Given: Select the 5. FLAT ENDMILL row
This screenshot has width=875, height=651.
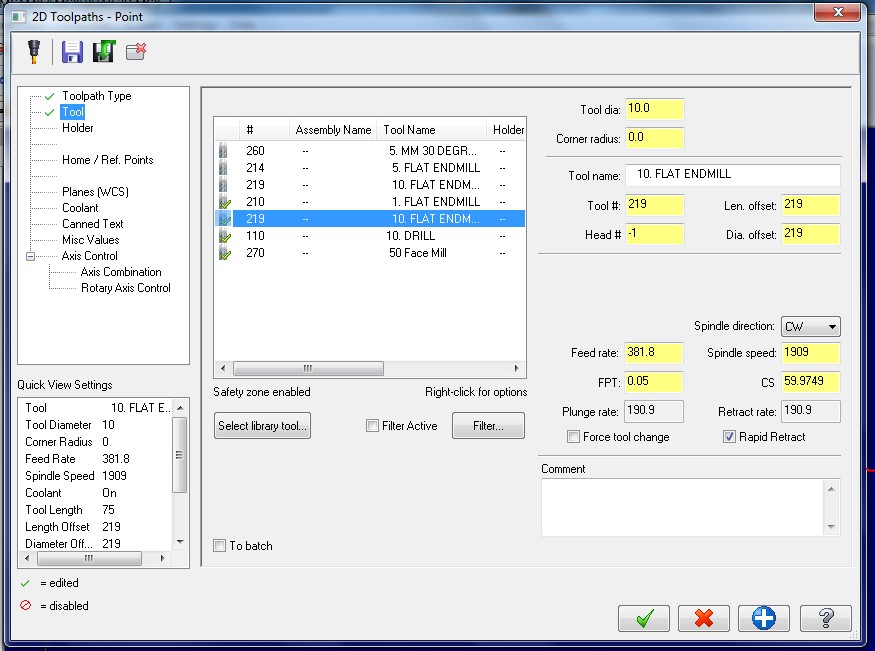Looking at the screenshot, I should [369, 168].
